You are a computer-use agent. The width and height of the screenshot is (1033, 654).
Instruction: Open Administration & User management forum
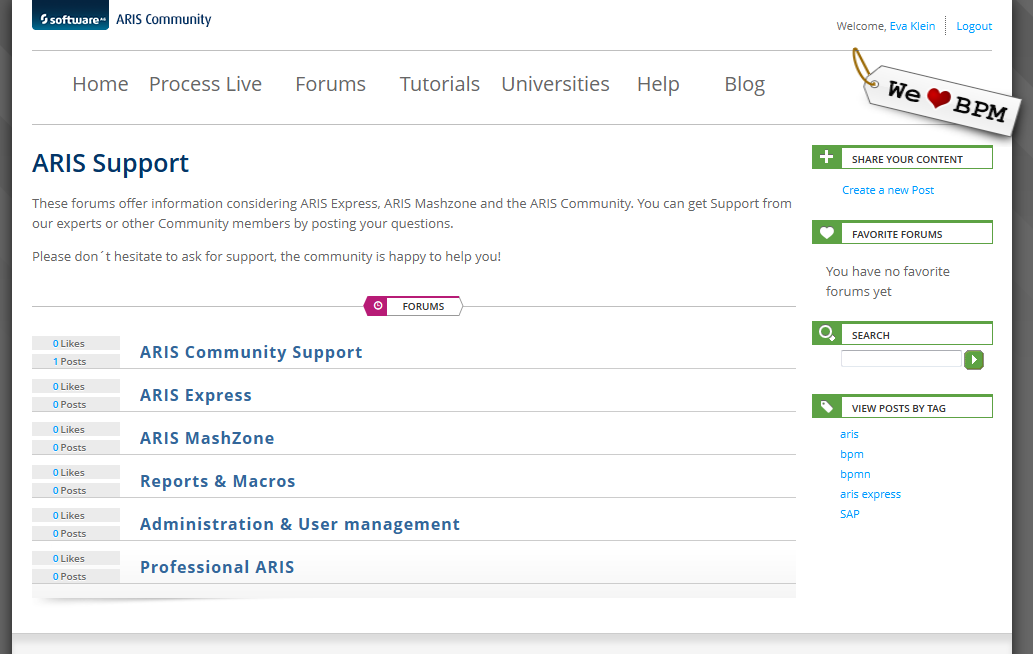click(x=300, y=524)
